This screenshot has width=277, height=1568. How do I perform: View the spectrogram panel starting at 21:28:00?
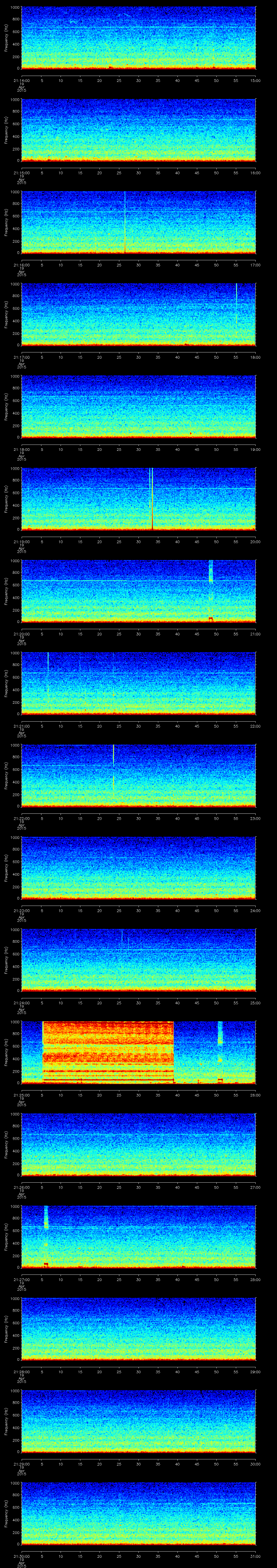pyautogui.click(x=138, y=1329)
